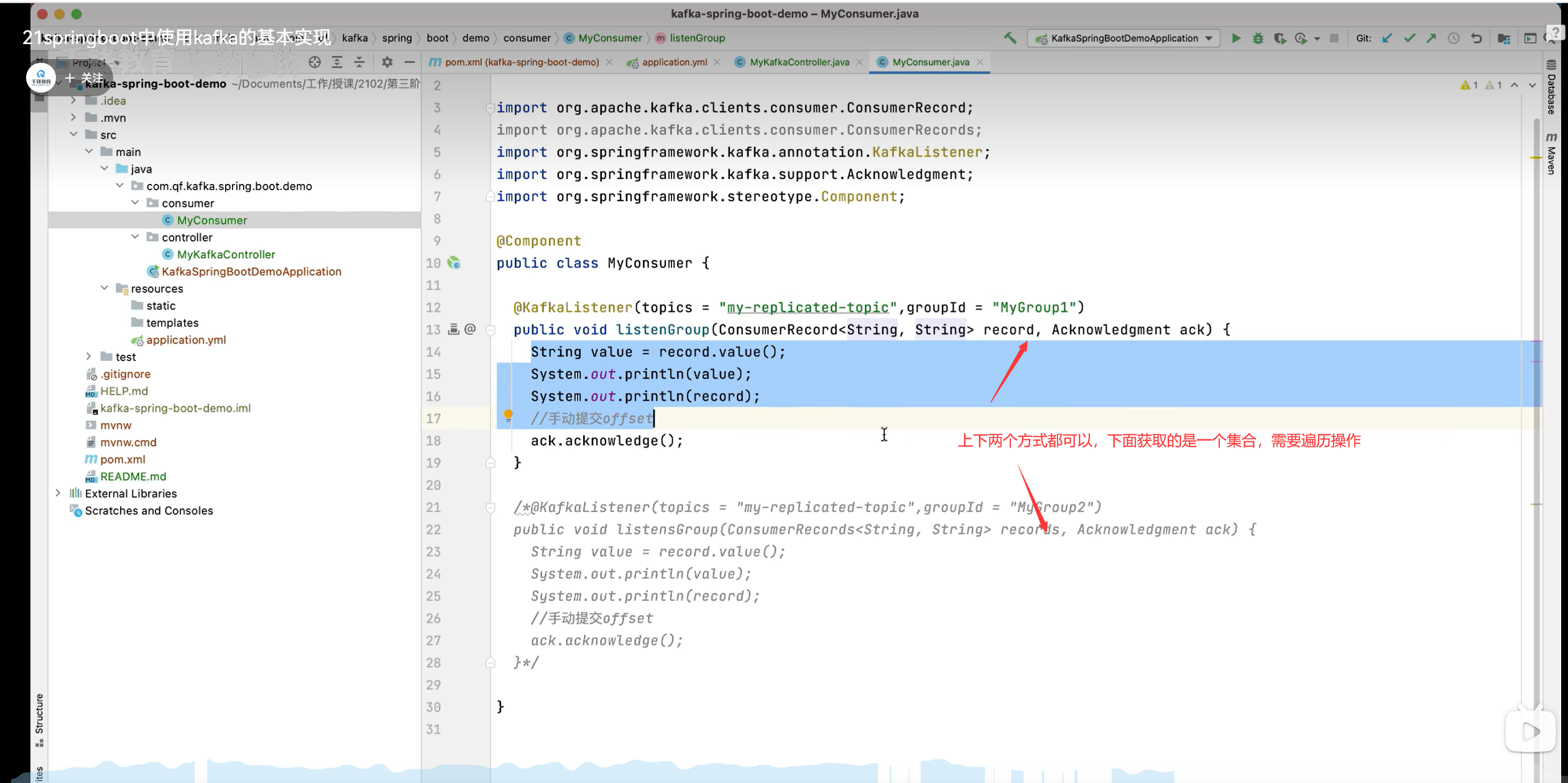Image resolution: width=1568 pixels, height=783 pixels.
Task: Toggle fold of imports at line 3
Action: pos(490,108)
